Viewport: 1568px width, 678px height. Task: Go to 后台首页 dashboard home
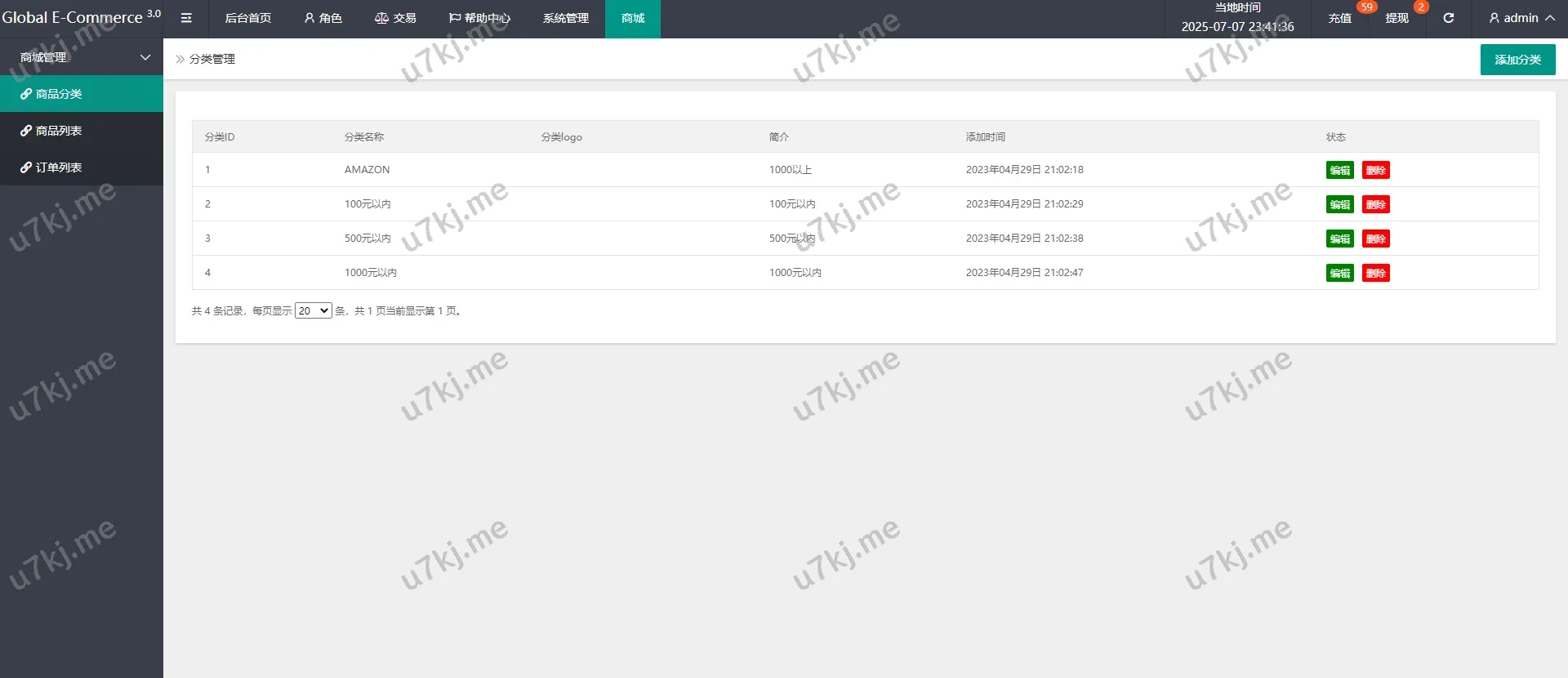[x=247, y=18]
